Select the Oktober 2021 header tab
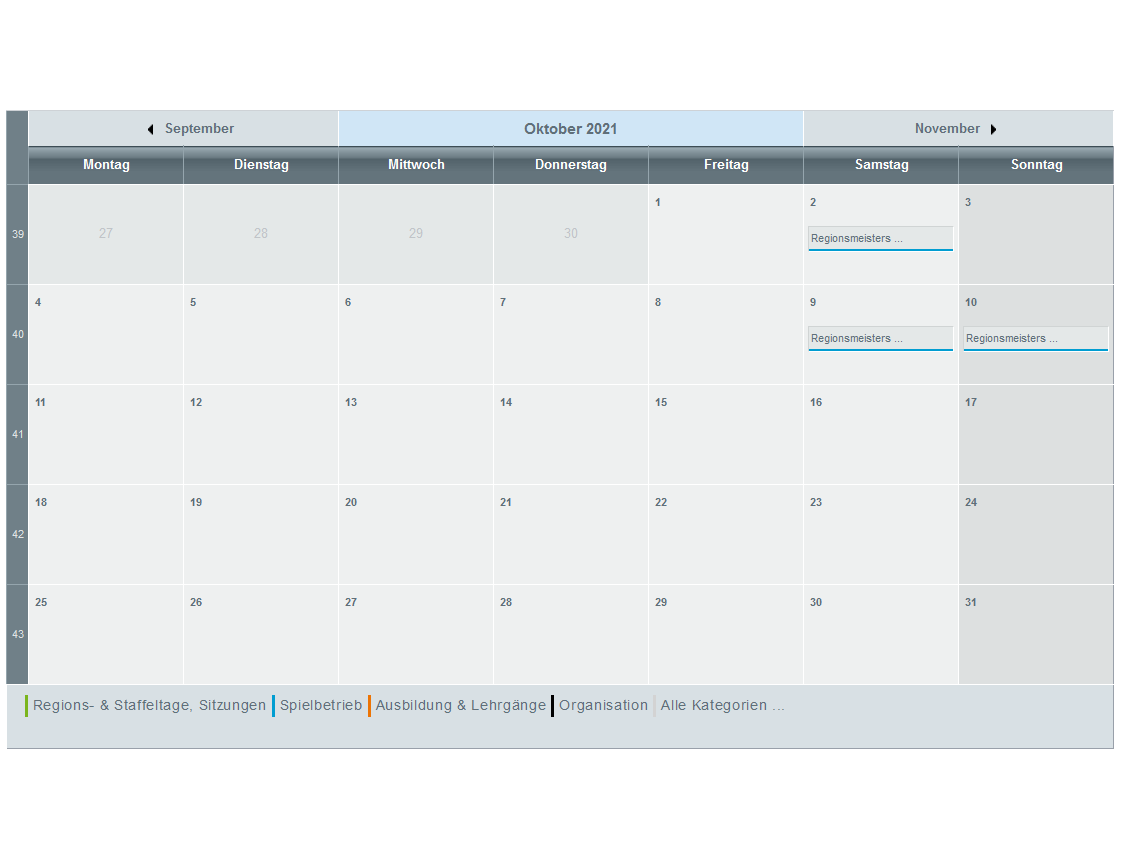Image resolution: width=1122 pixels, height=842 pixels. point(570,129)
